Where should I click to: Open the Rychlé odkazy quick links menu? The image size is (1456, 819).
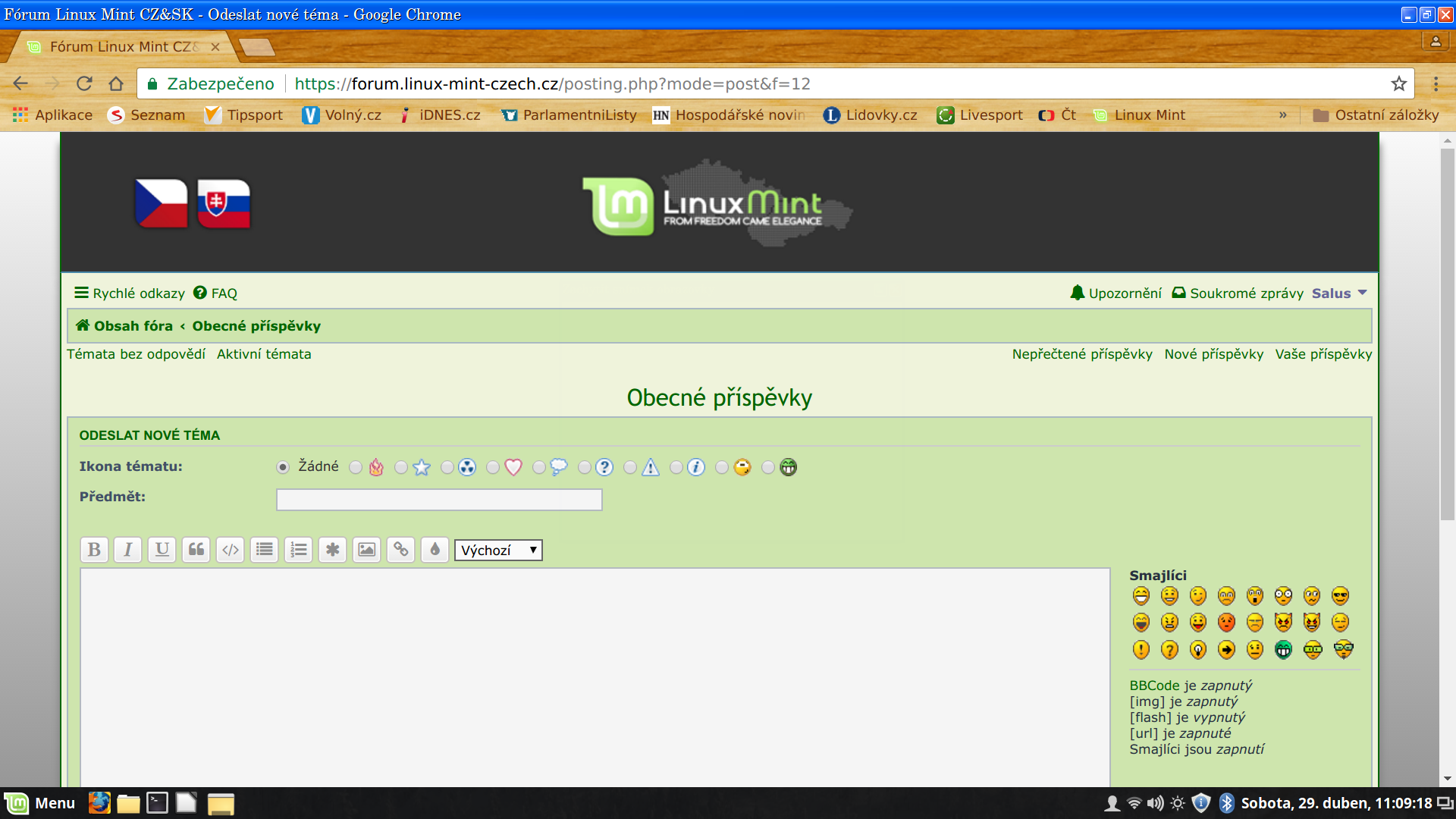click(130, 293)
